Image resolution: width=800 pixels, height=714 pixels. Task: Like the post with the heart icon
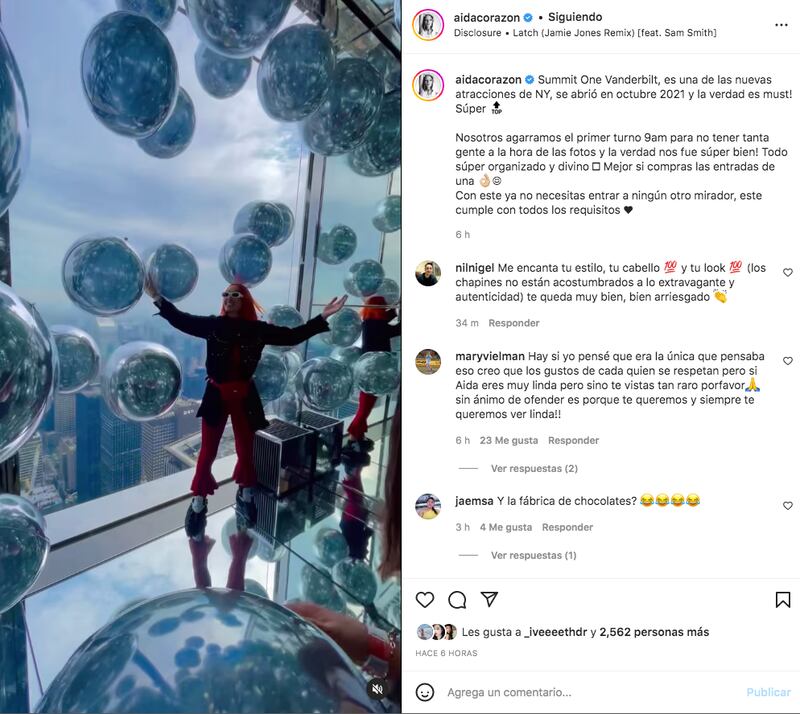tap(424, 600)
